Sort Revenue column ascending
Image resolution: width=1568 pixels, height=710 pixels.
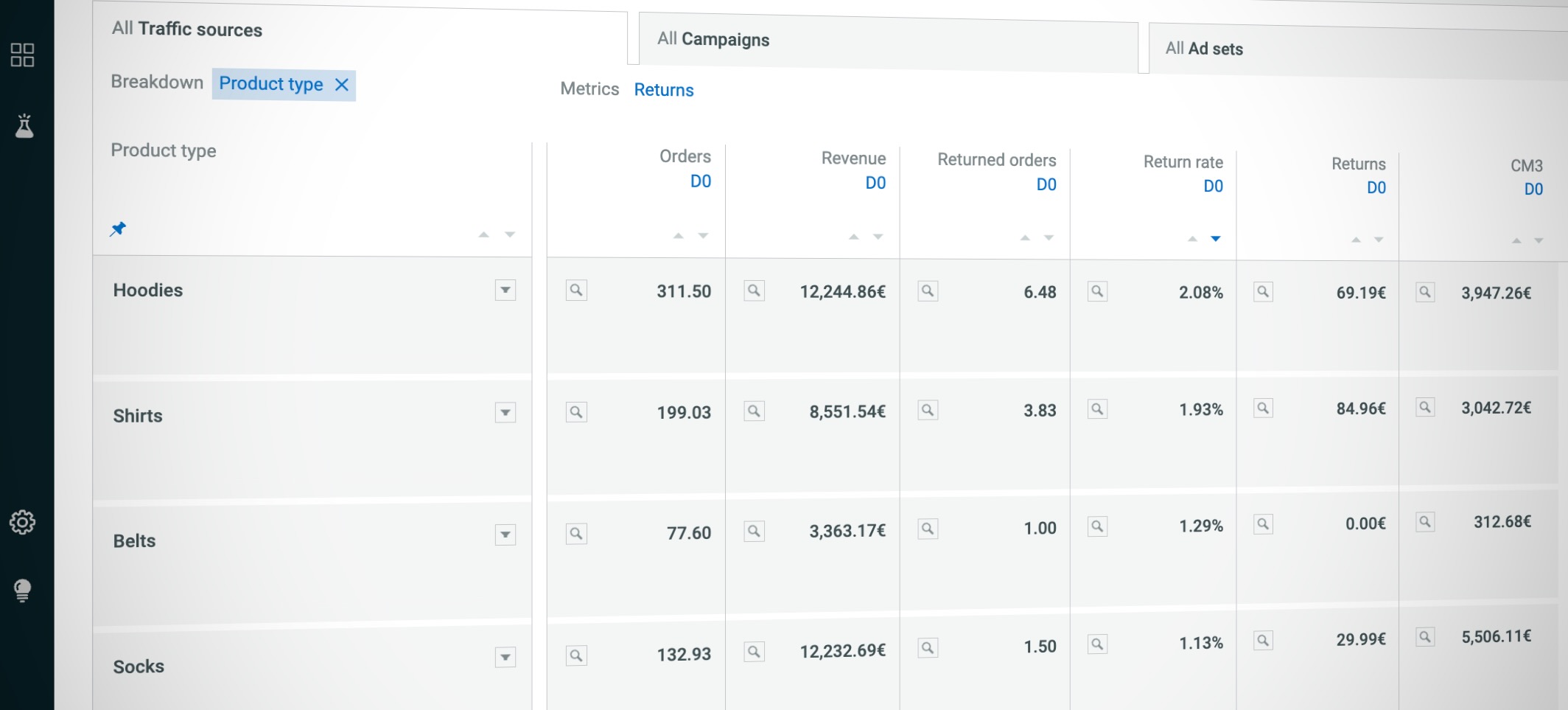854,237
